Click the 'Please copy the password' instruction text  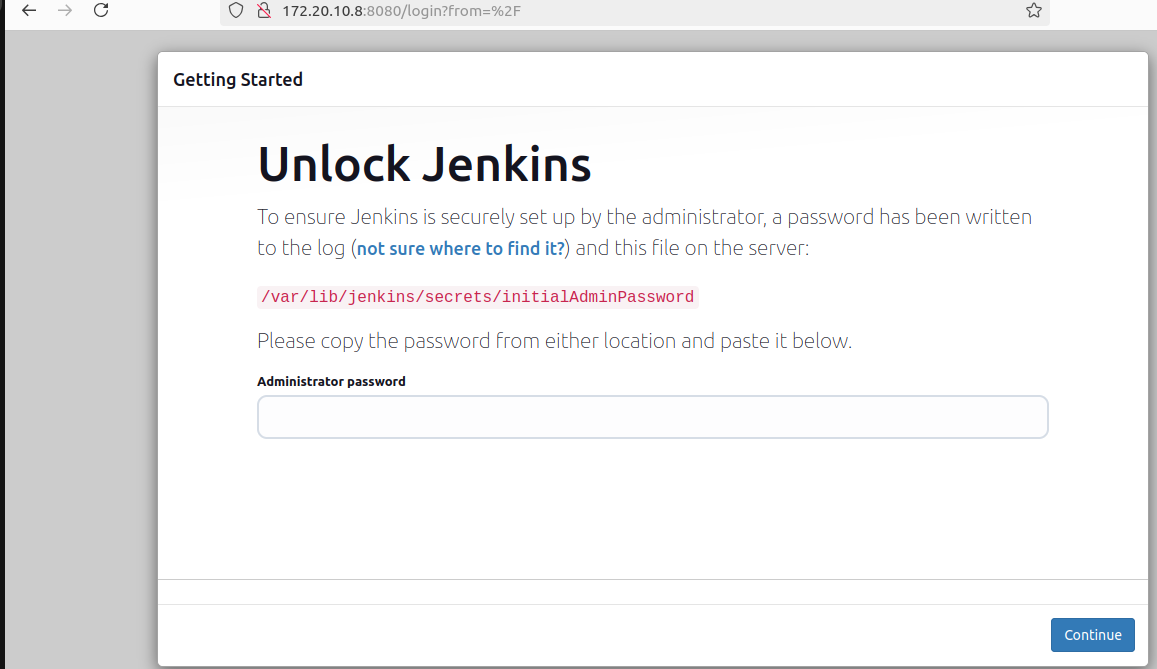point(554,341)
